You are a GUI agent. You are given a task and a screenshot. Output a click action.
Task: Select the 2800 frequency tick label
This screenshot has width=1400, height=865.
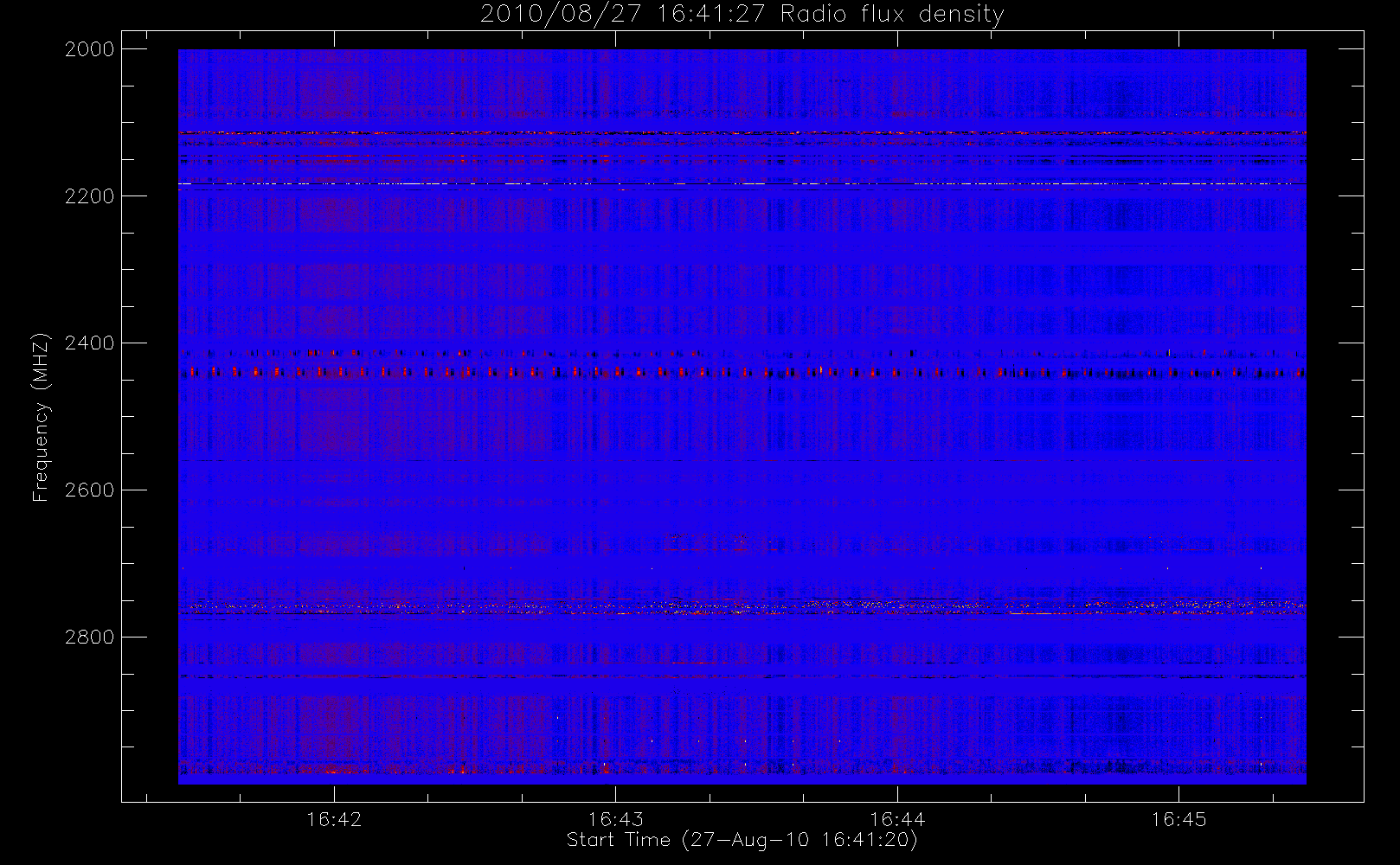(x=89, y=638)
